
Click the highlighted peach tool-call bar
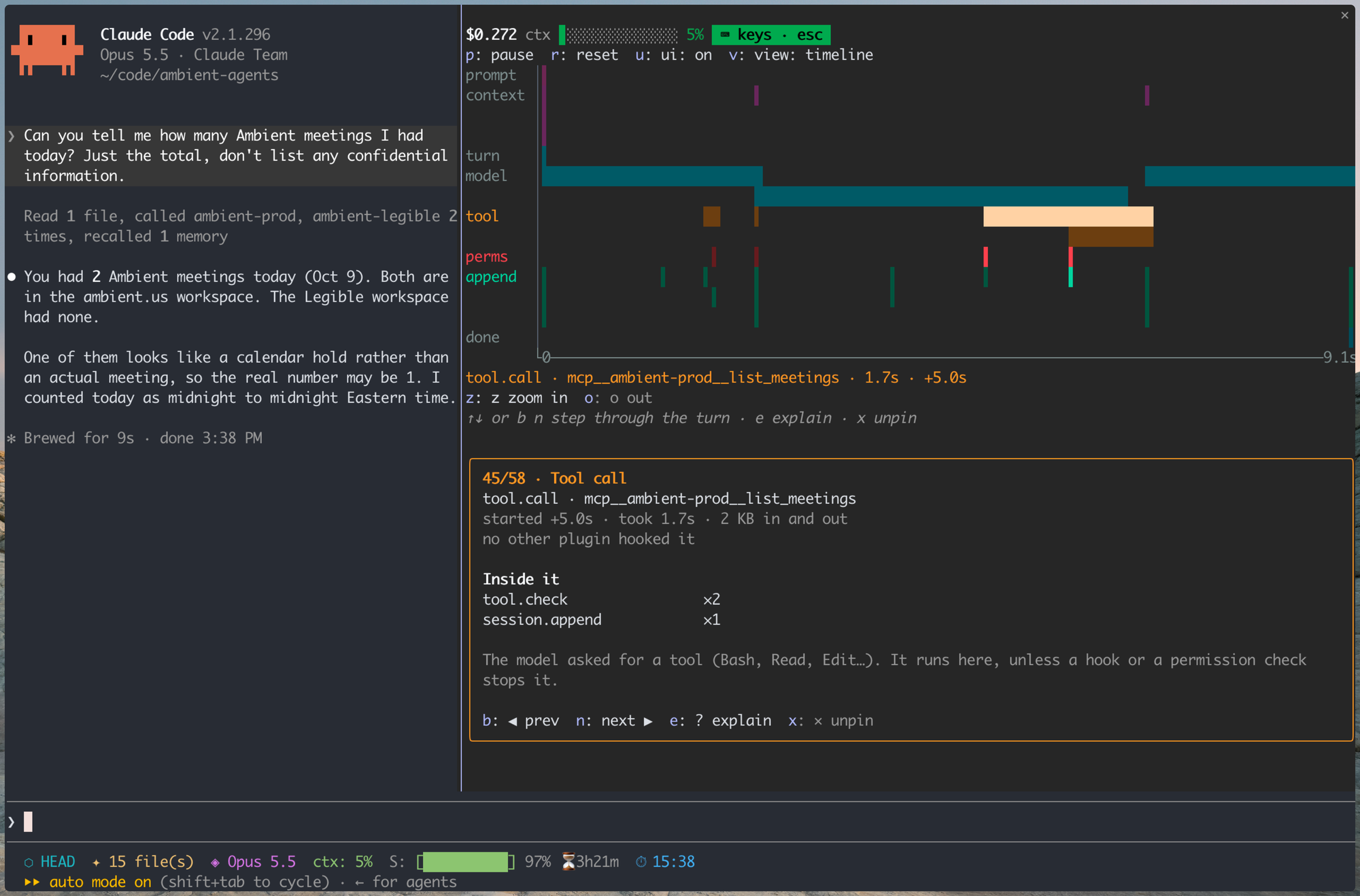coord(1068,216)
